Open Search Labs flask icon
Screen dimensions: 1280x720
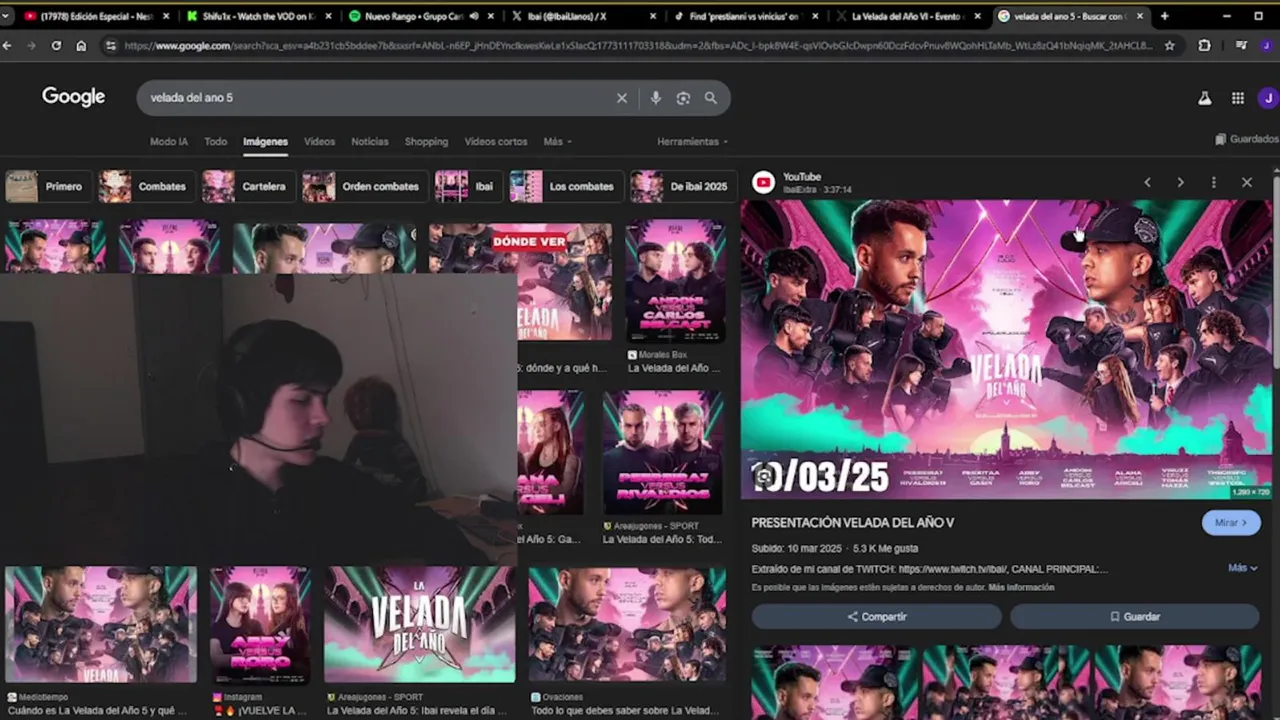pyautogui.click(x=1205, y=98)
